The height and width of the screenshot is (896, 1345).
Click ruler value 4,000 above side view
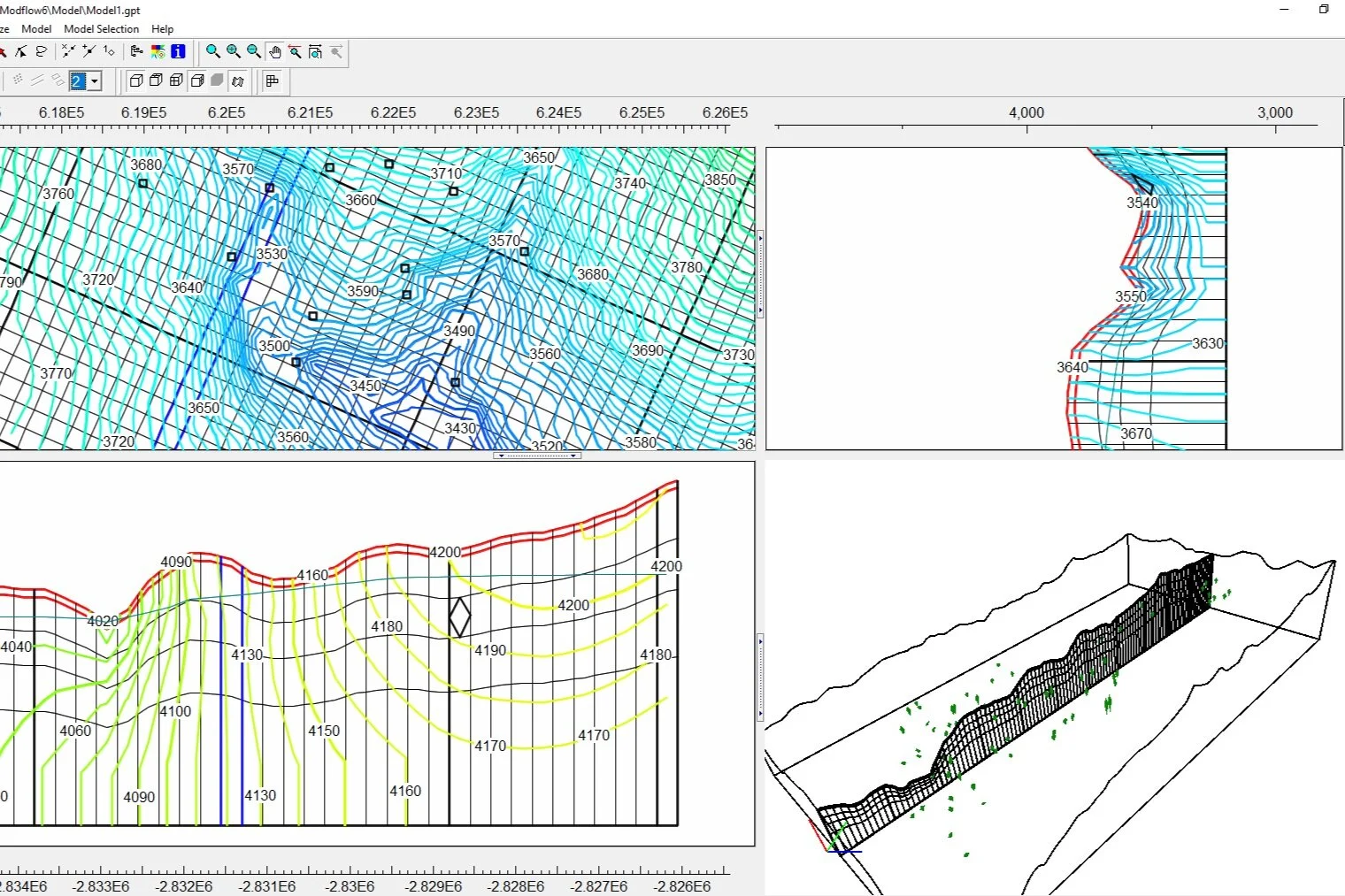coord(1026,112)
